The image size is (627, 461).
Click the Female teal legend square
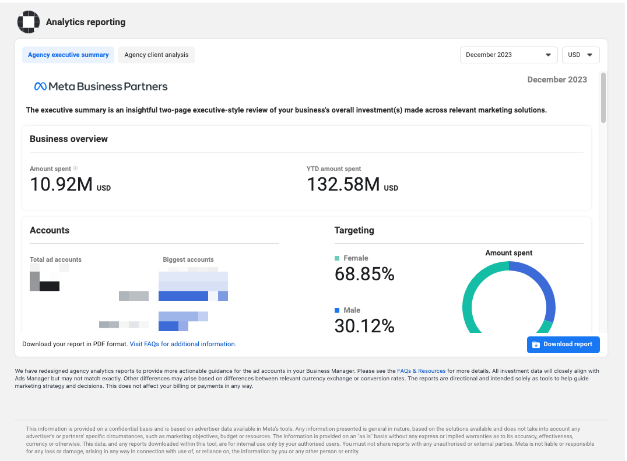tap(337, 258)
